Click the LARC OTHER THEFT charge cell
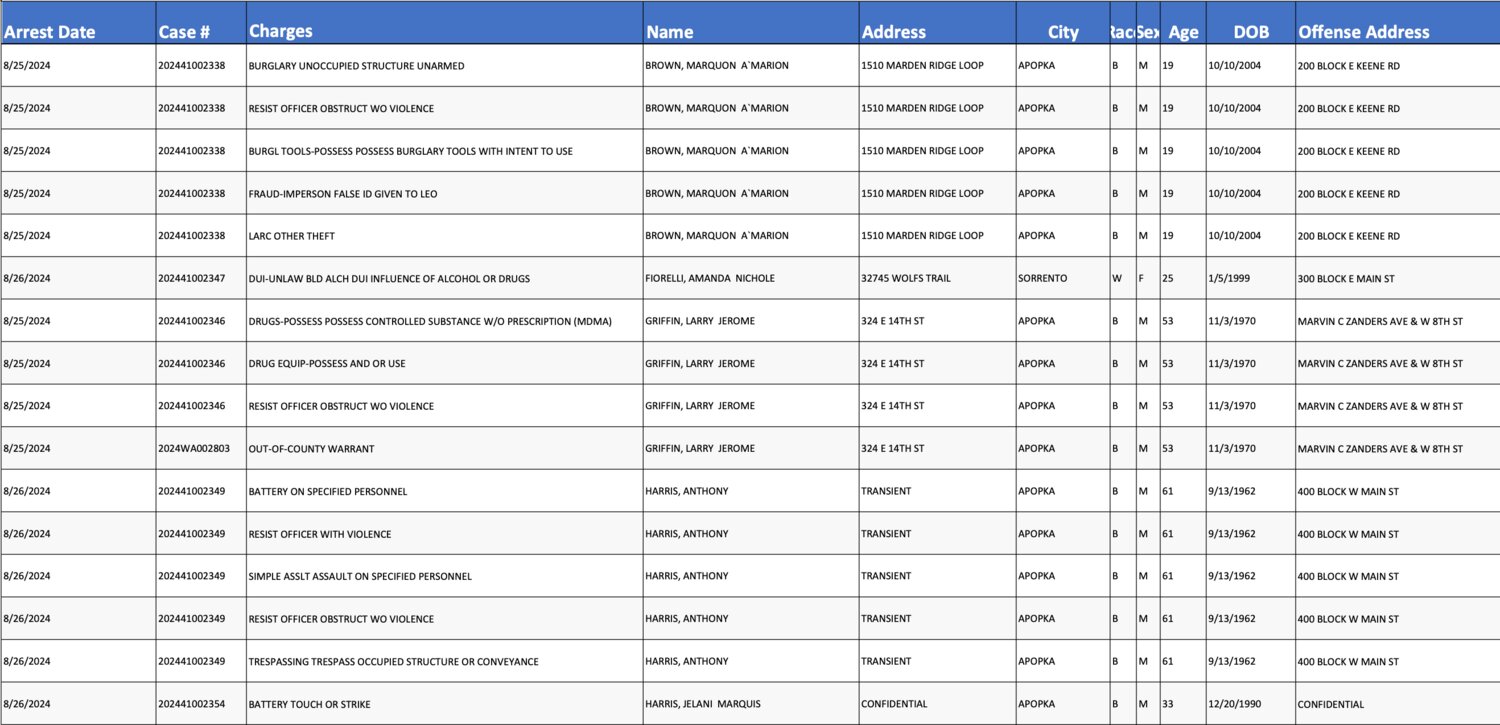Image resolution: width=1500 pixels, height=725 pixels. tap(445, 236)
